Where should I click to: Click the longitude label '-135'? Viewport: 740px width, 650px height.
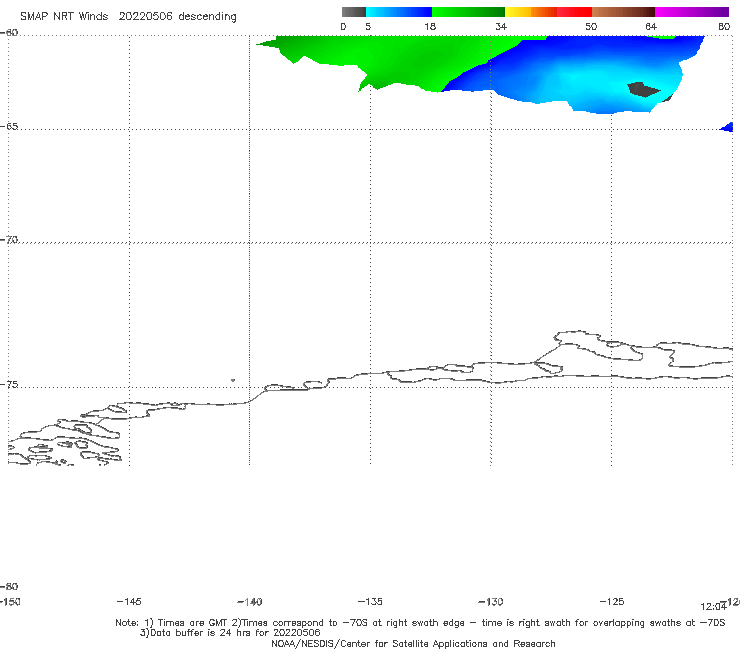(370, 601)
